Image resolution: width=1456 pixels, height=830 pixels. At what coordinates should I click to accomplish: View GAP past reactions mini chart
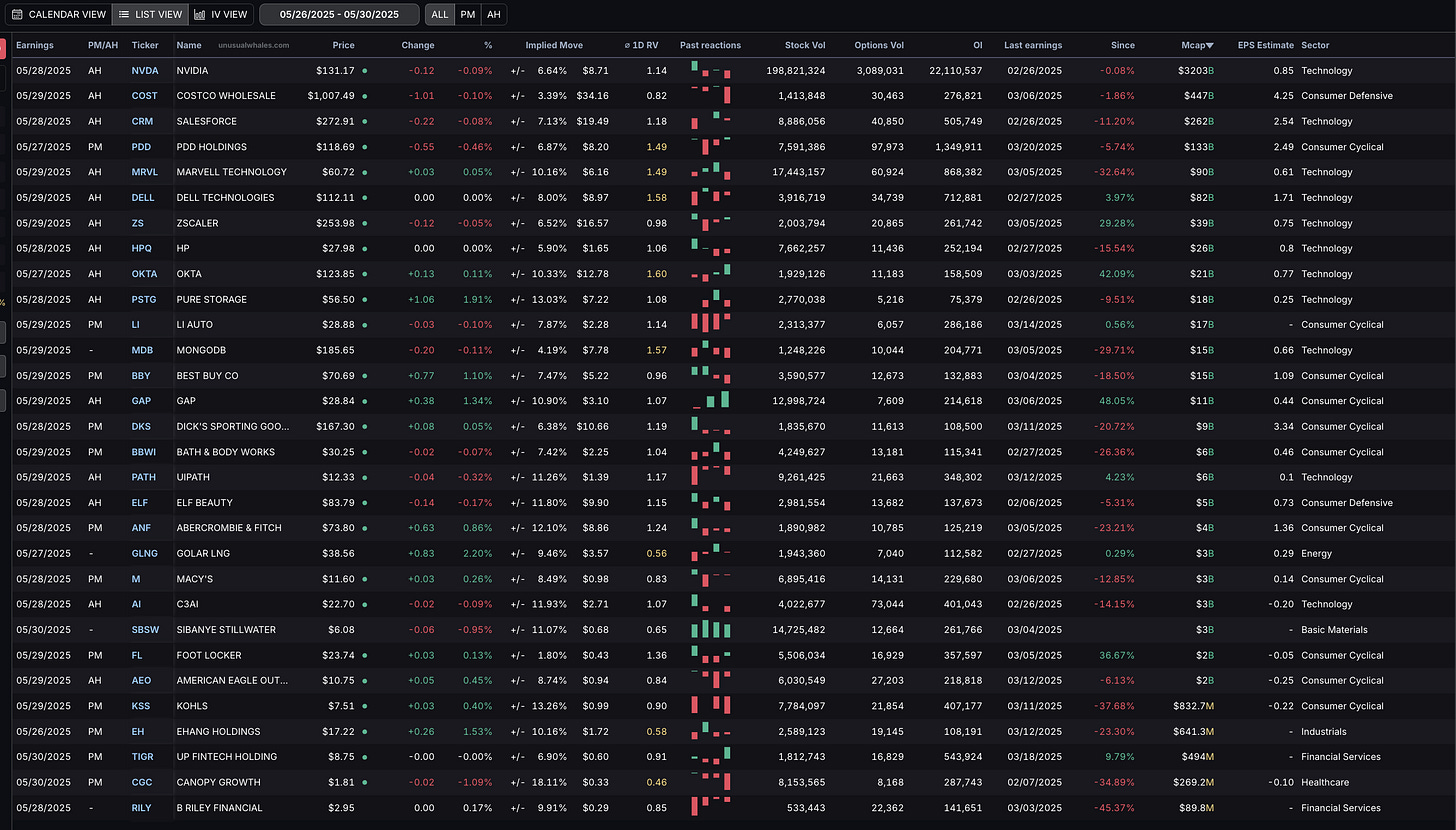711,401
